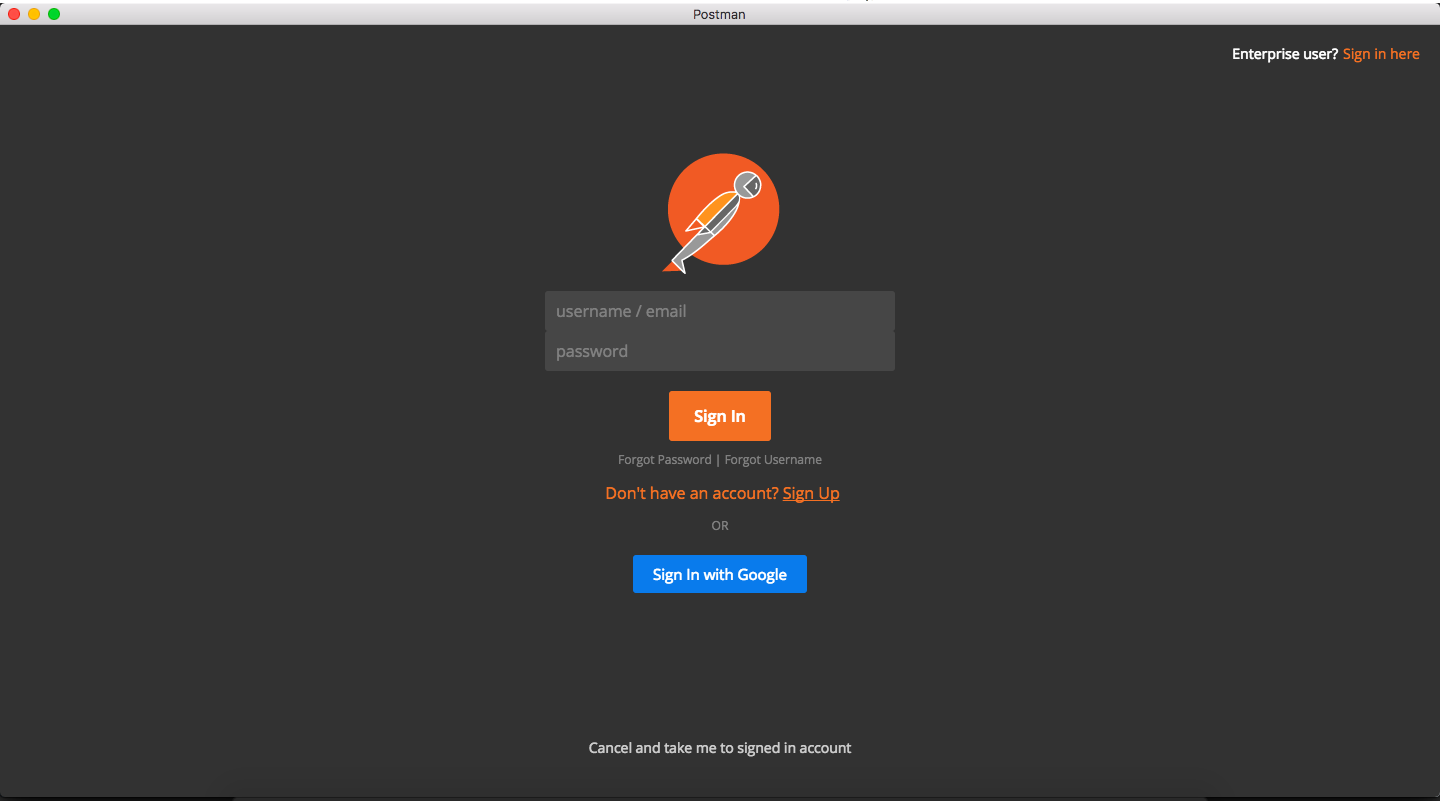The image size is (1440, 801).
Task: Click the red close window button
Action: coord(11,14)
